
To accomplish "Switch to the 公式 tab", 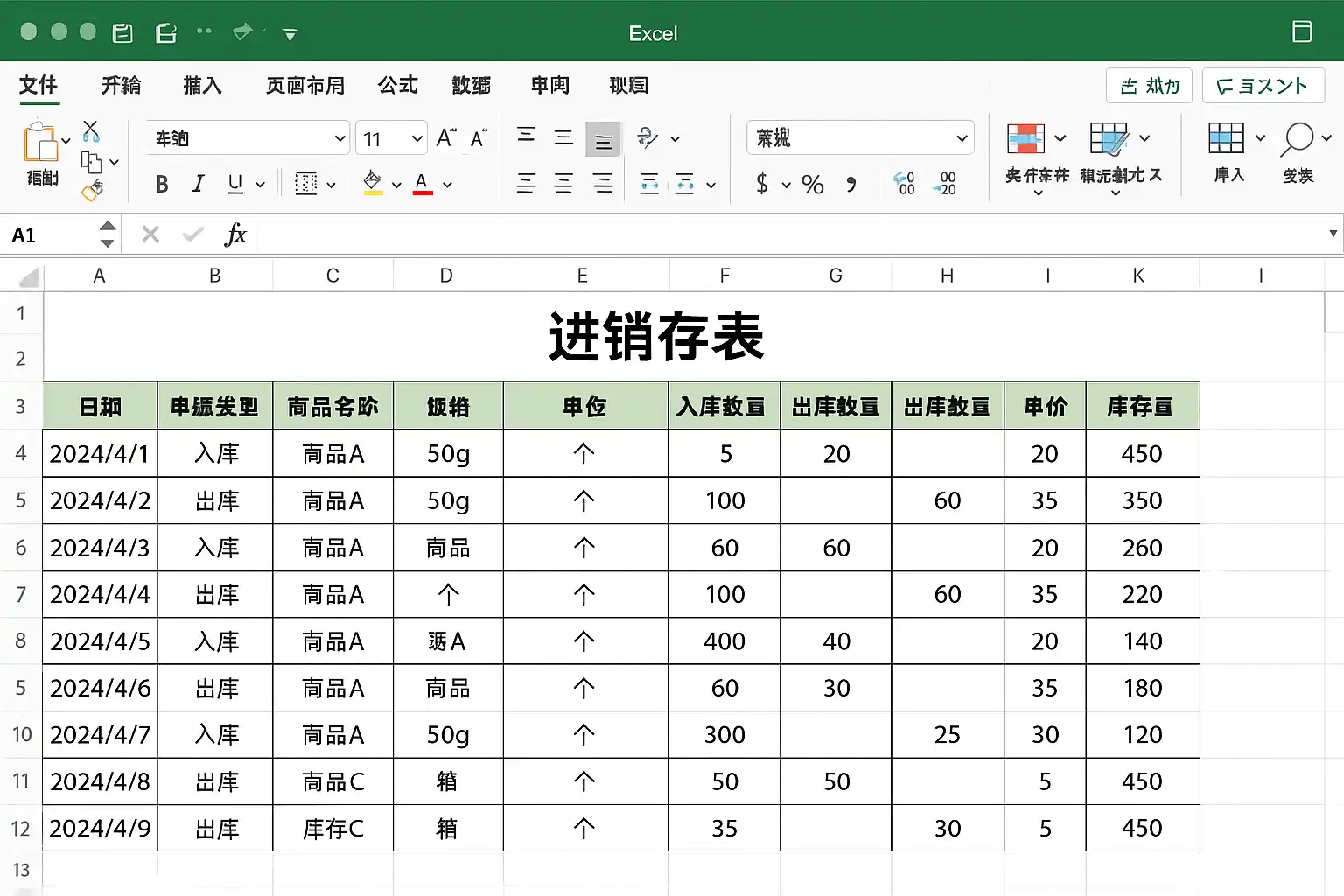I will pos(398,85).
